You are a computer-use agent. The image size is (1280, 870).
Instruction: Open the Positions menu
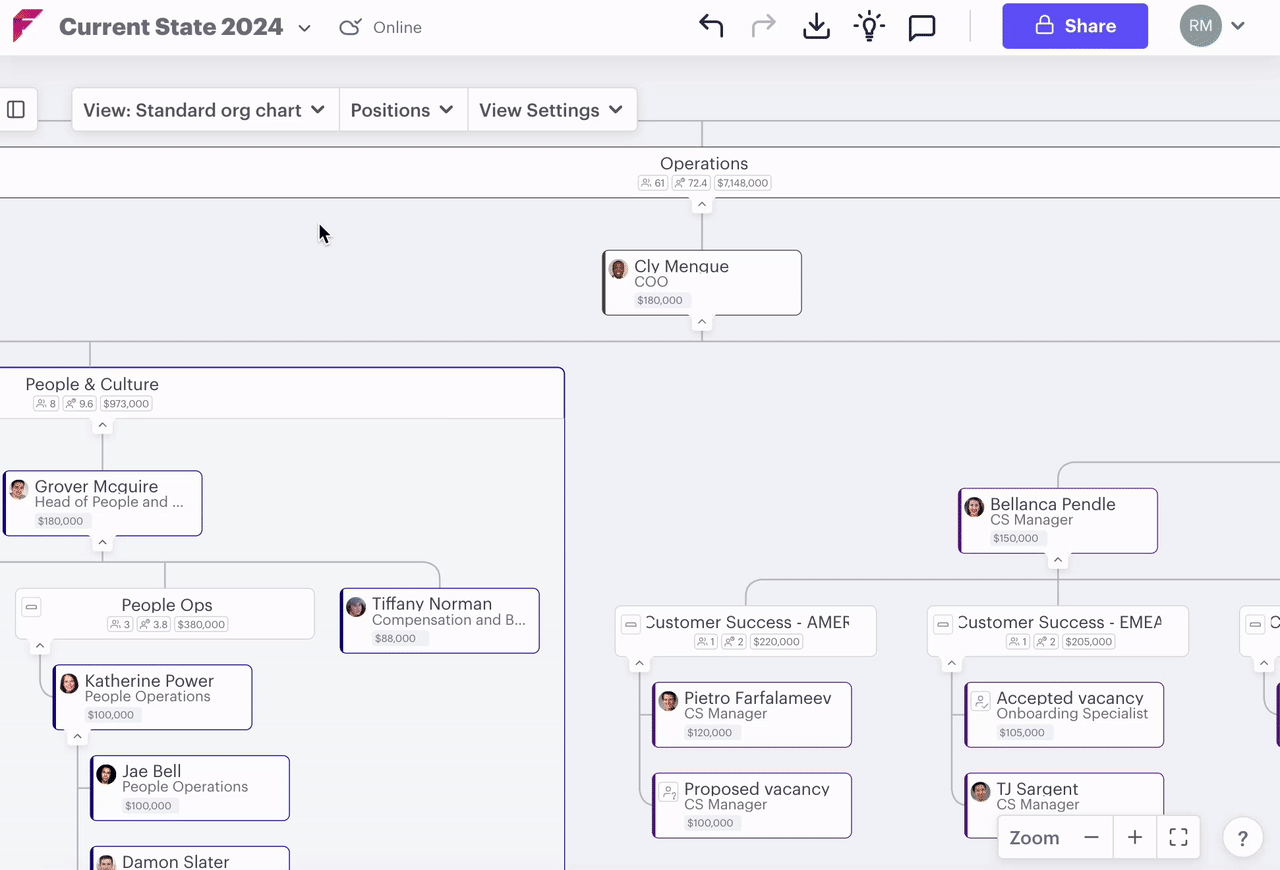(x=402, y=110)
